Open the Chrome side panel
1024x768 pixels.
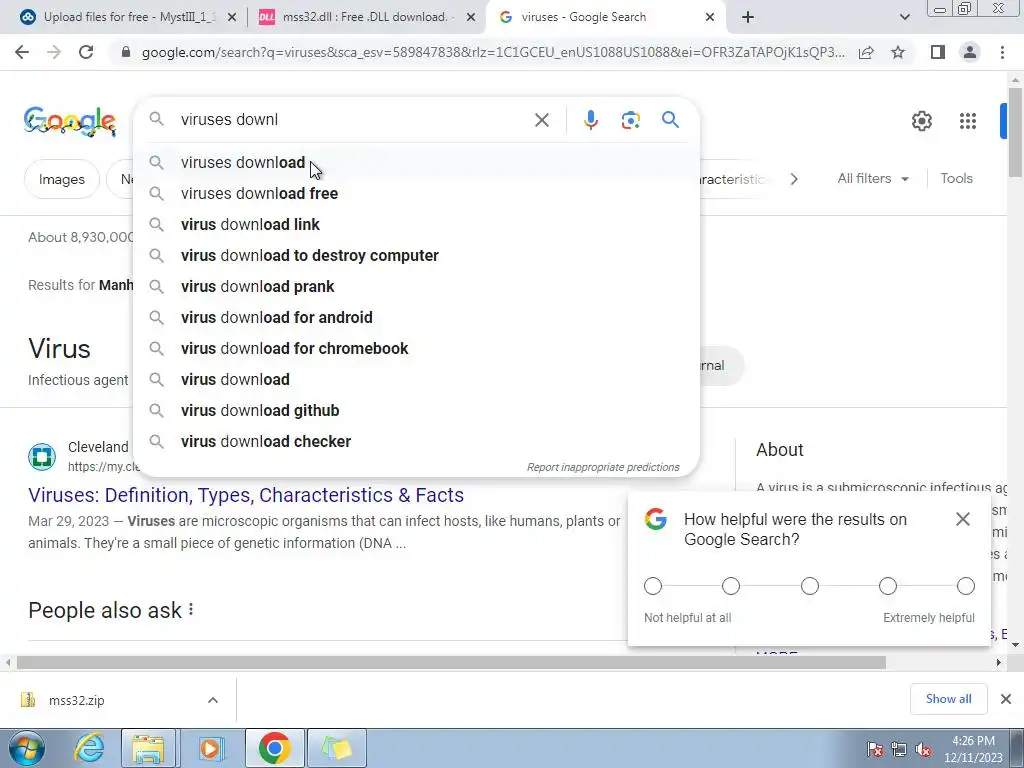pyautogui.click(x=938, y=52)
